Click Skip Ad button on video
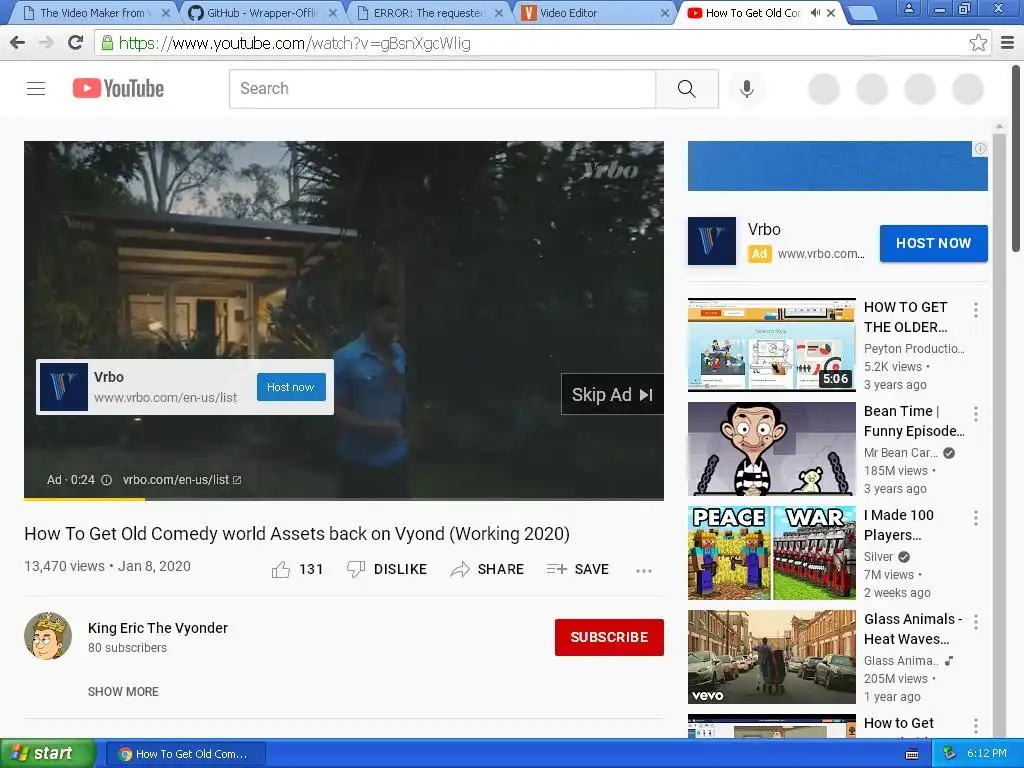Viewport: 1024px width, 768px height. (x=612, y=394)
